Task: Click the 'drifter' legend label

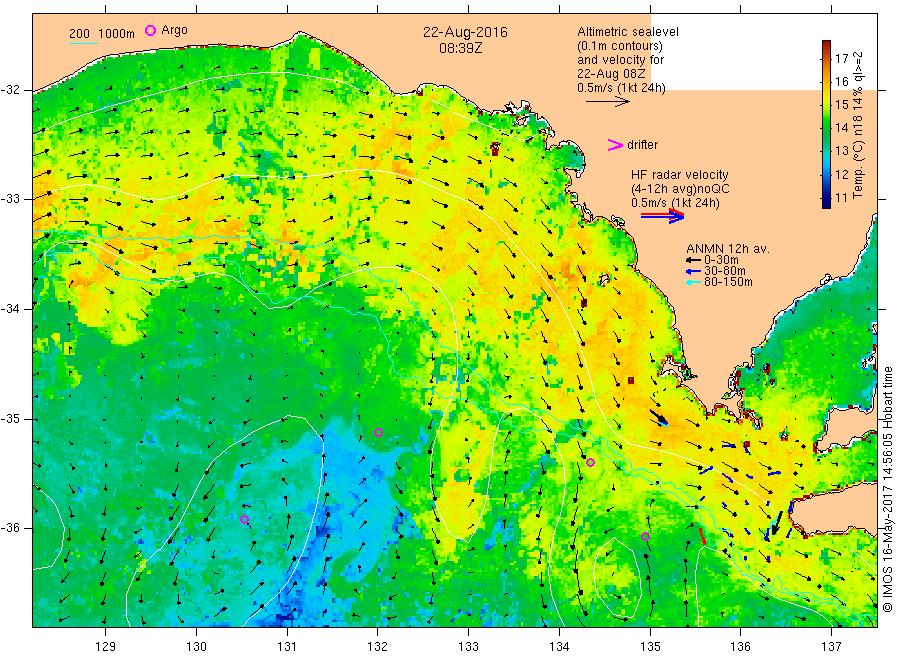Action: [x=642, y=145]
